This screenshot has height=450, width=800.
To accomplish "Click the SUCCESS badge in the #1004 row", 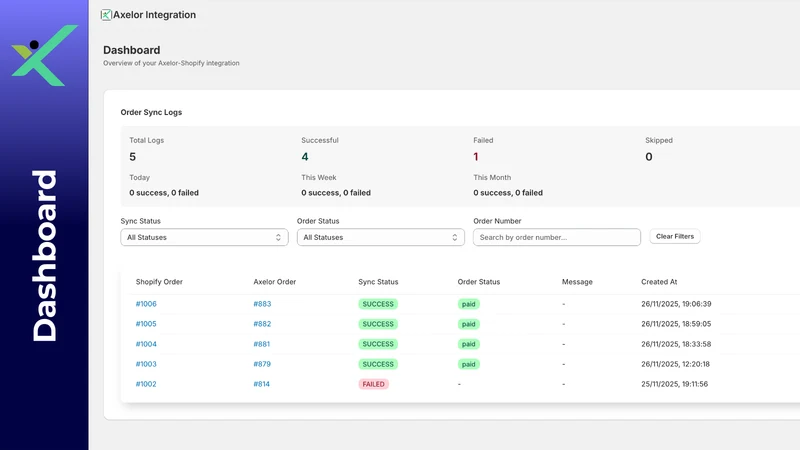I will 378,344.
